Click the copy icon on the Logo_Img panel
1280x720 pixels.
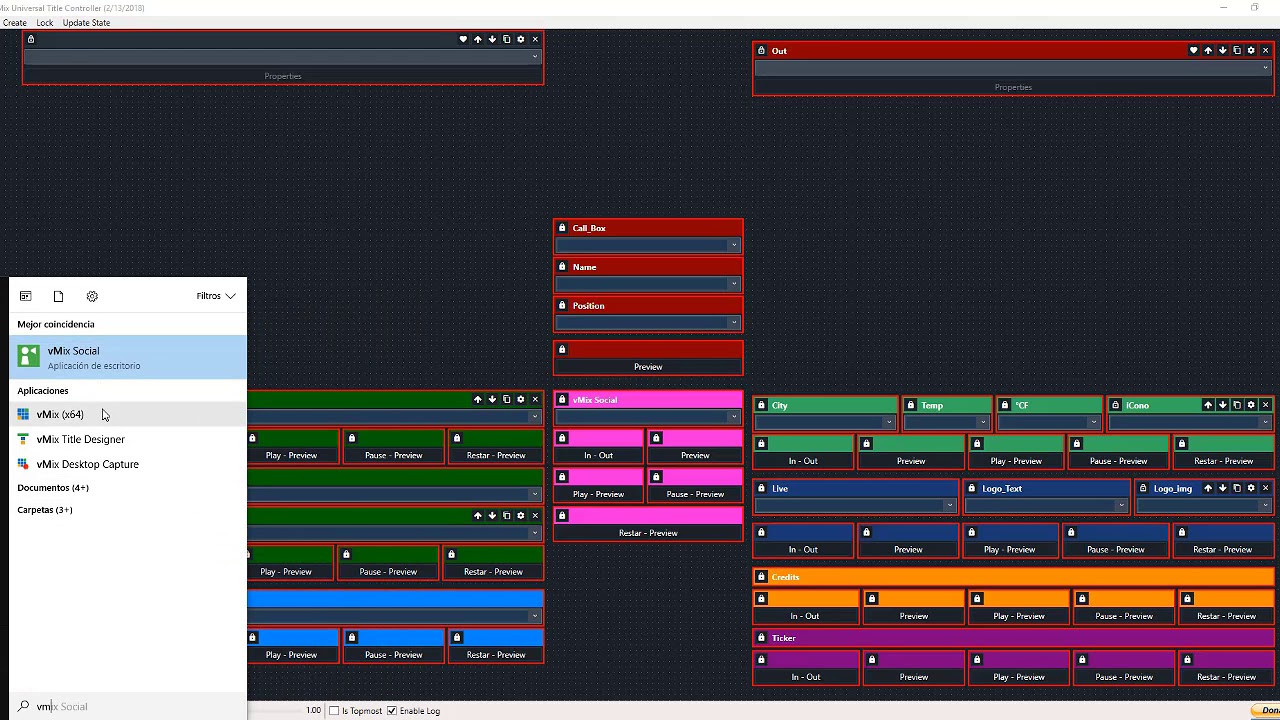1236,488
